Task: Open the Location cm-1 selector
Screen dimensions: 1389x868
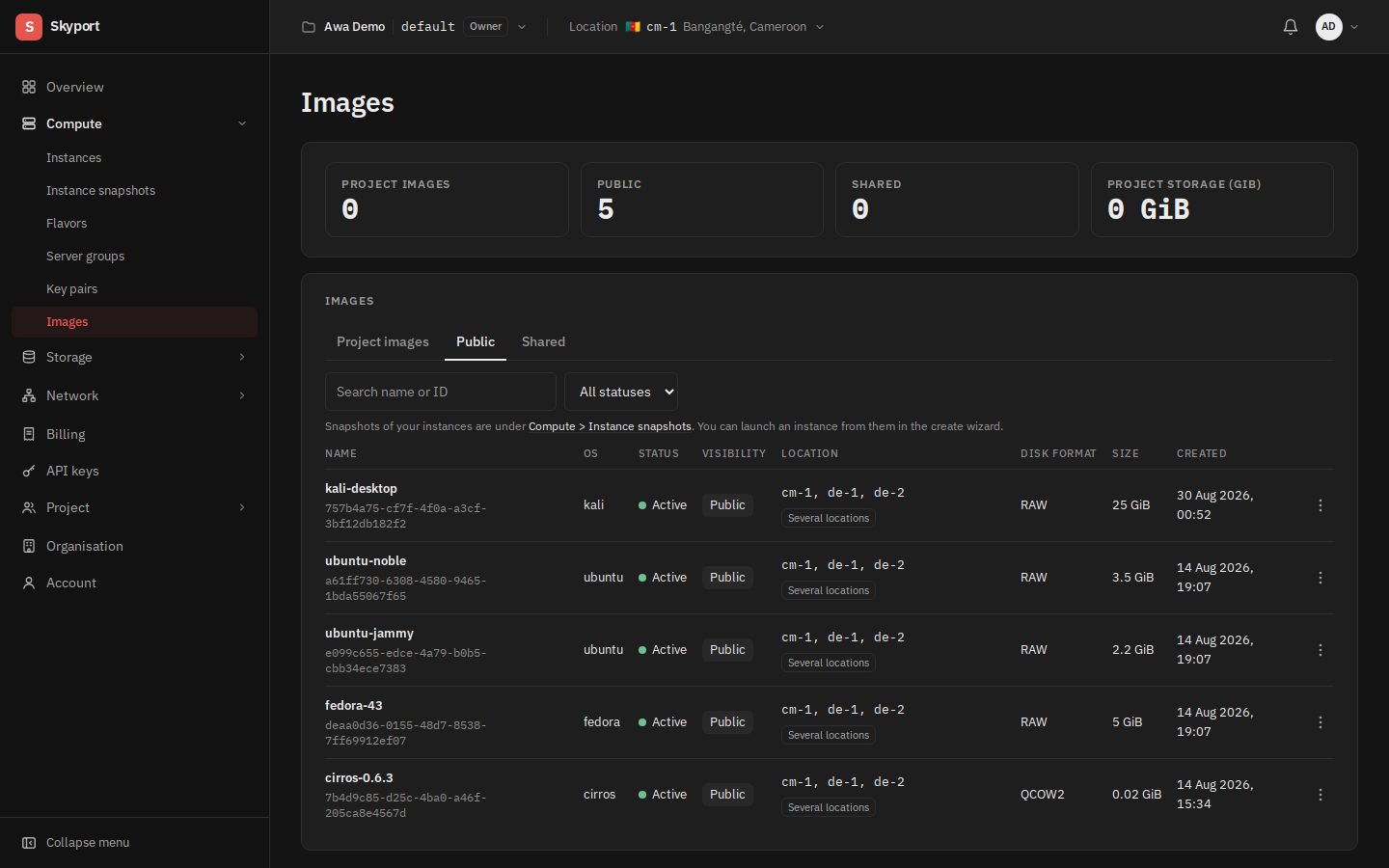Action: coord(696,27)
